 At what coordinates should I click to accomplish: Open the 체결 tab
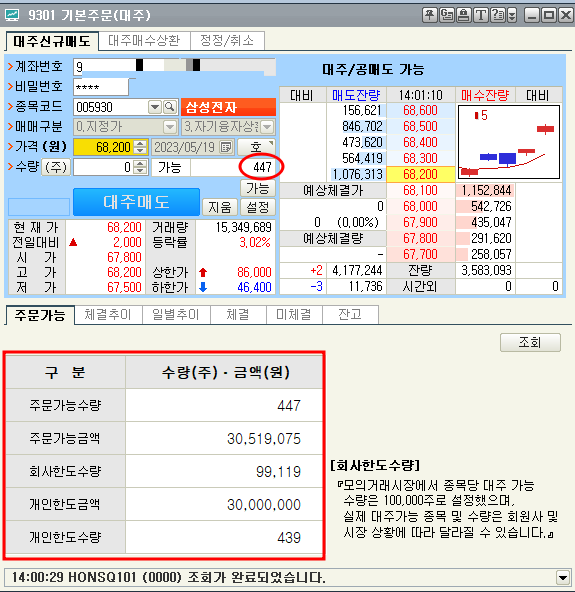[238, 314]
